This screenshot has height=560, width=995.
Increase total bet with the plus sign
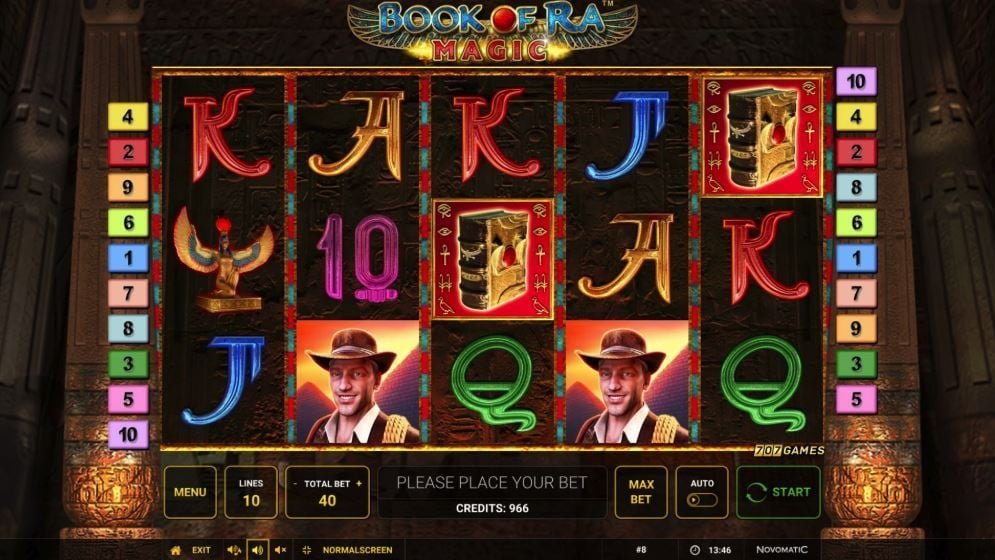359,484
